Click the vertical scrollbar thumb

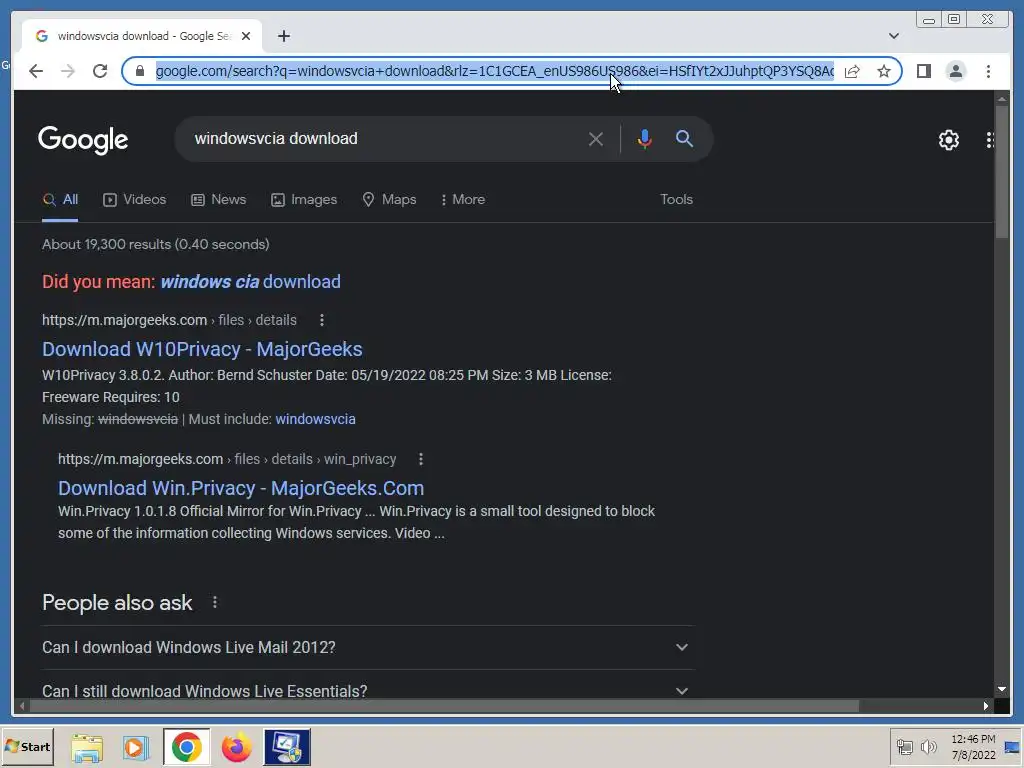[1002, 173]
